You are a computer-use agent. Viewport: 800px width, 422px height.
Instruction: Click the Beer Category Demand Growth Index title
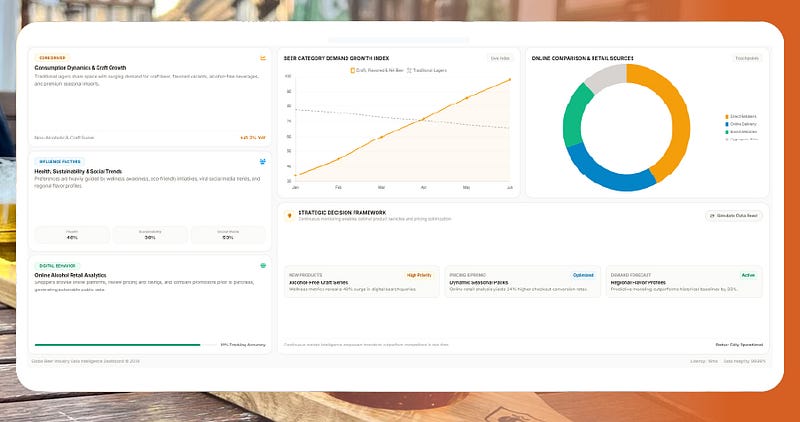click(336, 59)
